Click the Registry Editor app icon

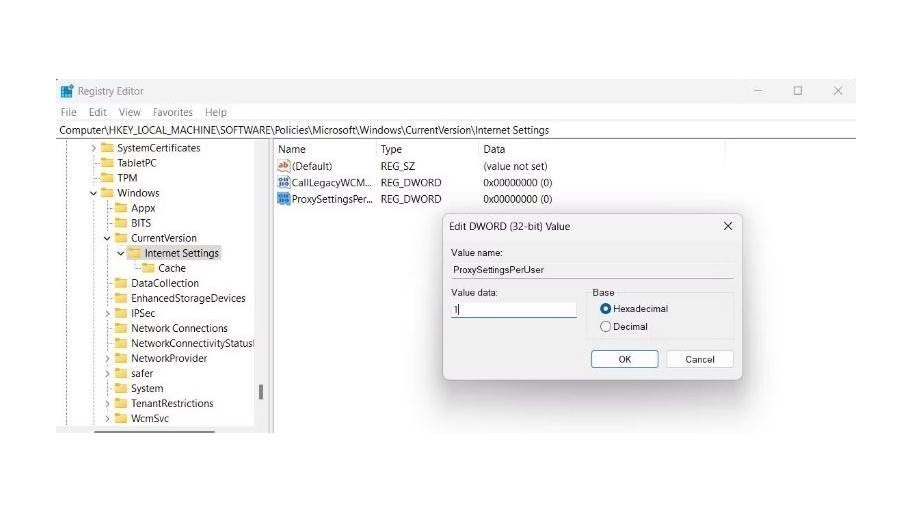click(x=67, y=91)
